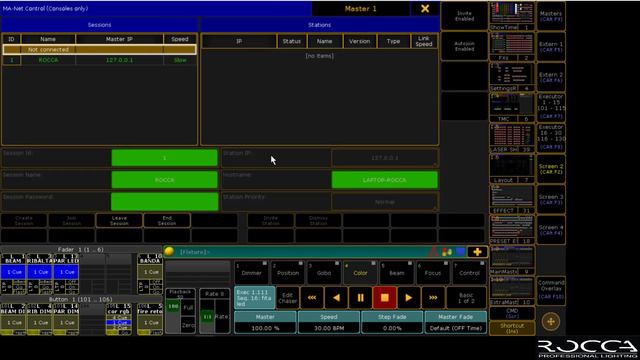640x360 pixels.
Task: Click the Join Session button
Action: [72, 220]
